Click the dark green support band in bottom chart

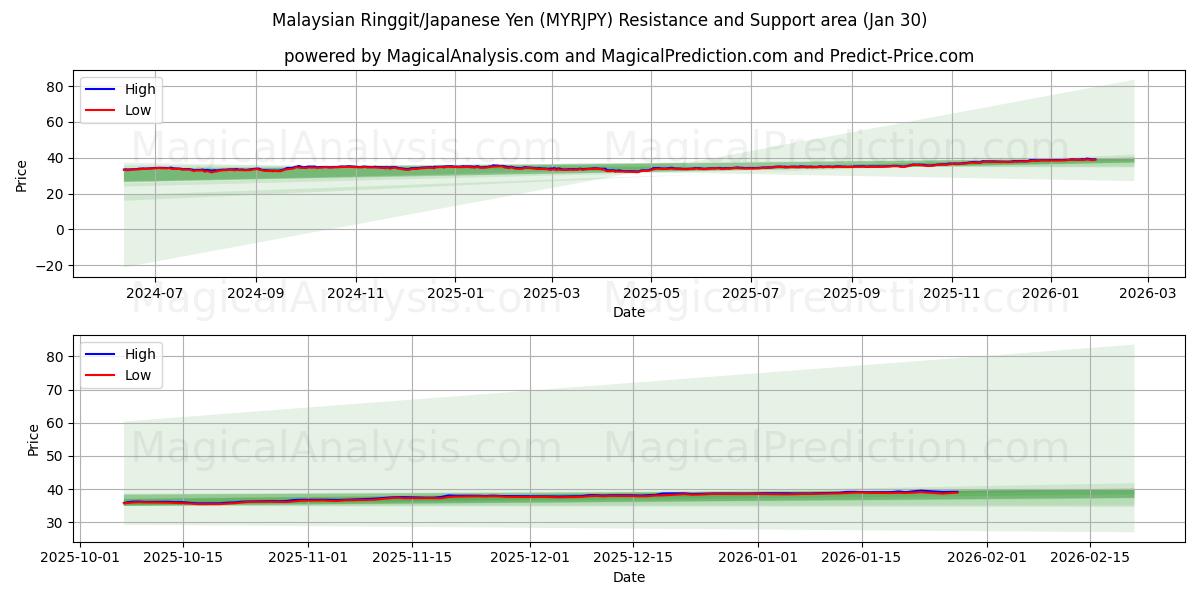(x=1050, y=493)
